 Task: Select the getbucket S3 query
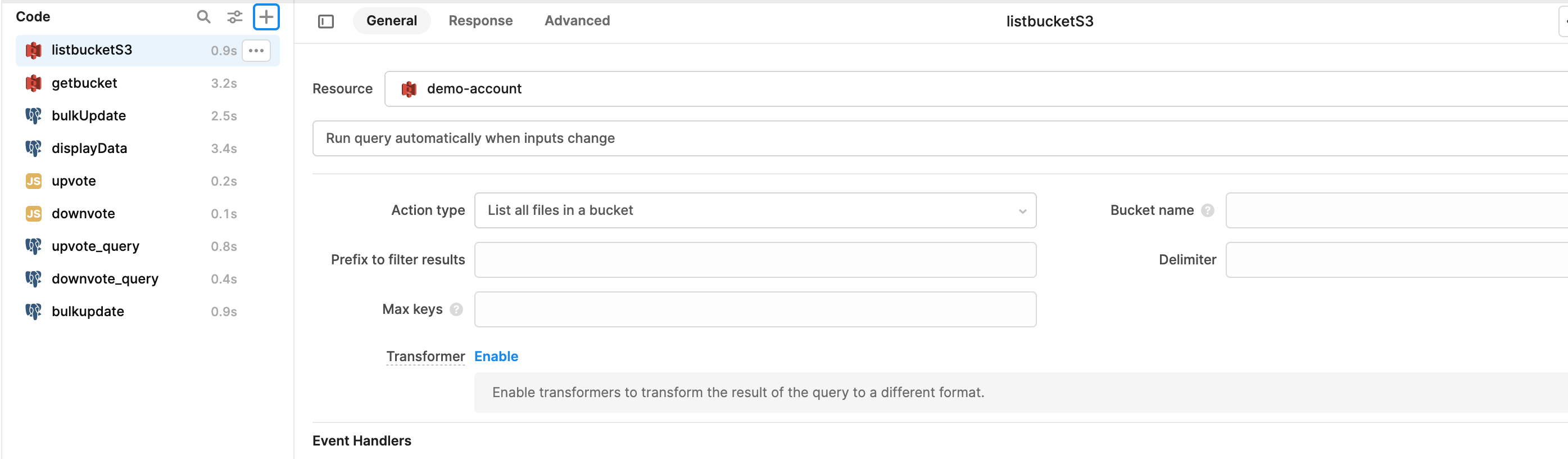click(85, 83)
